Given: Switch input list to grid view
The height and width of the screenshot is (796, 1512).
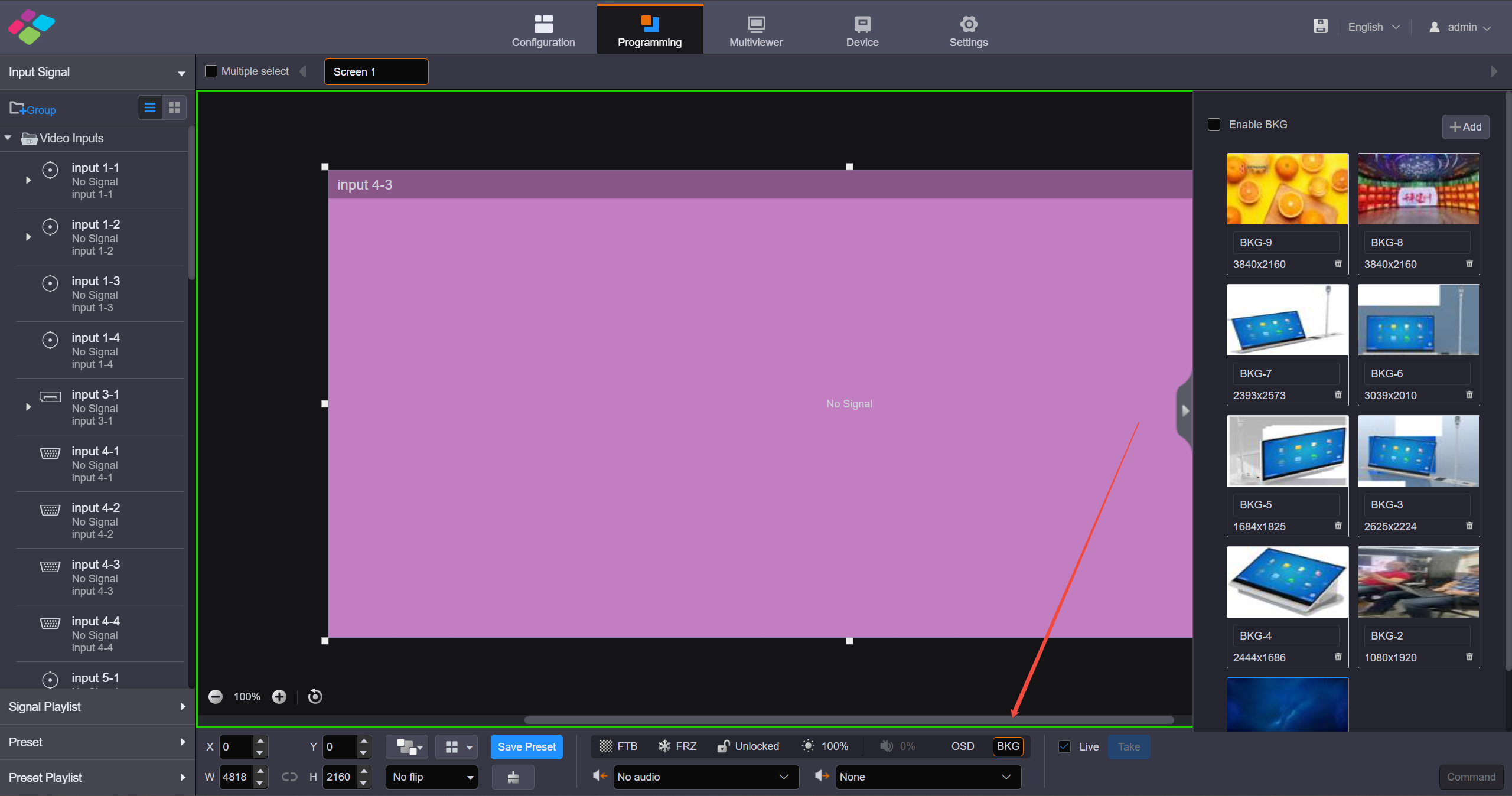Looking at the screenshot, I should pos(174,107).
